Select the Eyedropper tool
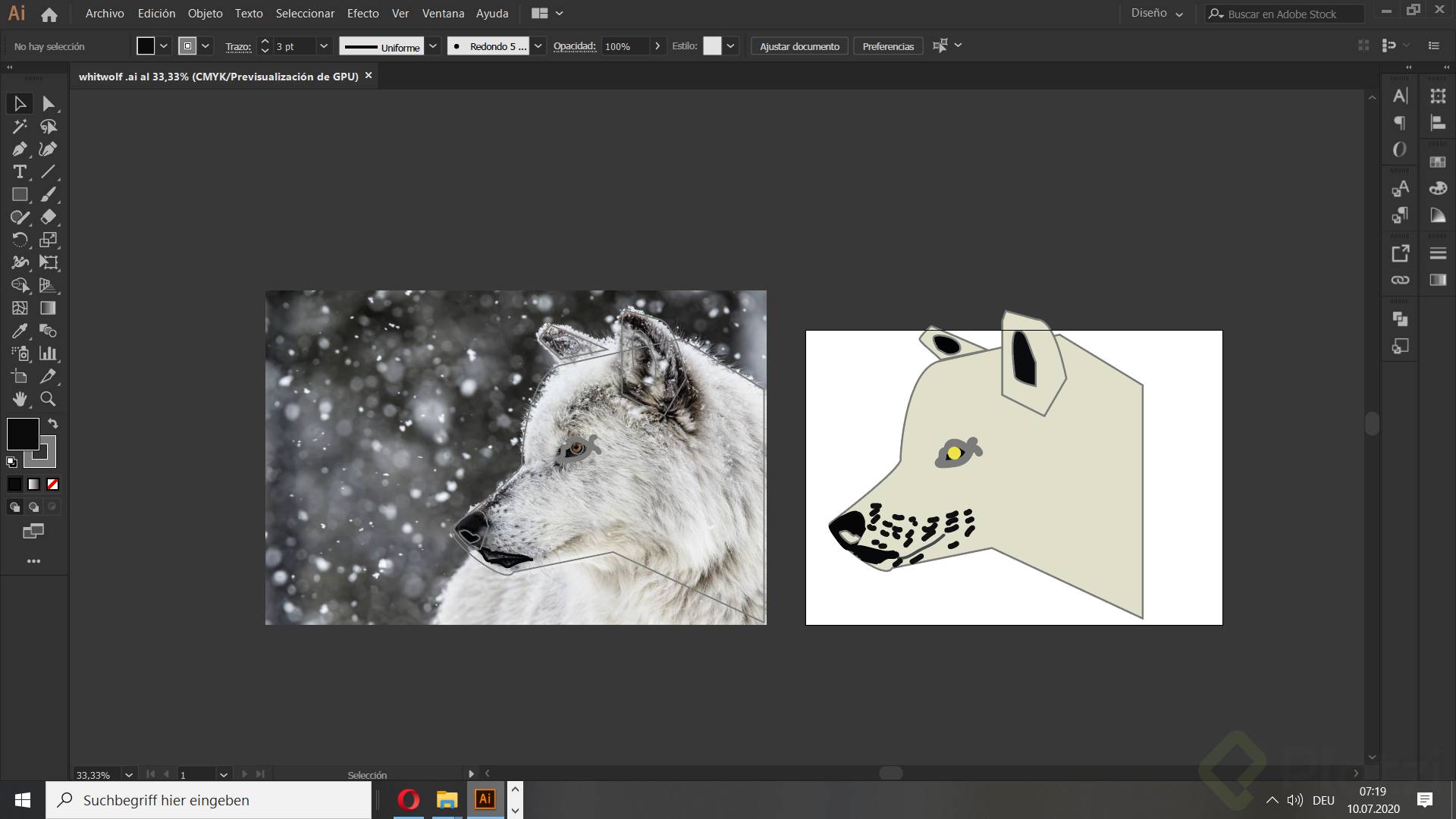1456x819 pixels. [x=20, y=331]
